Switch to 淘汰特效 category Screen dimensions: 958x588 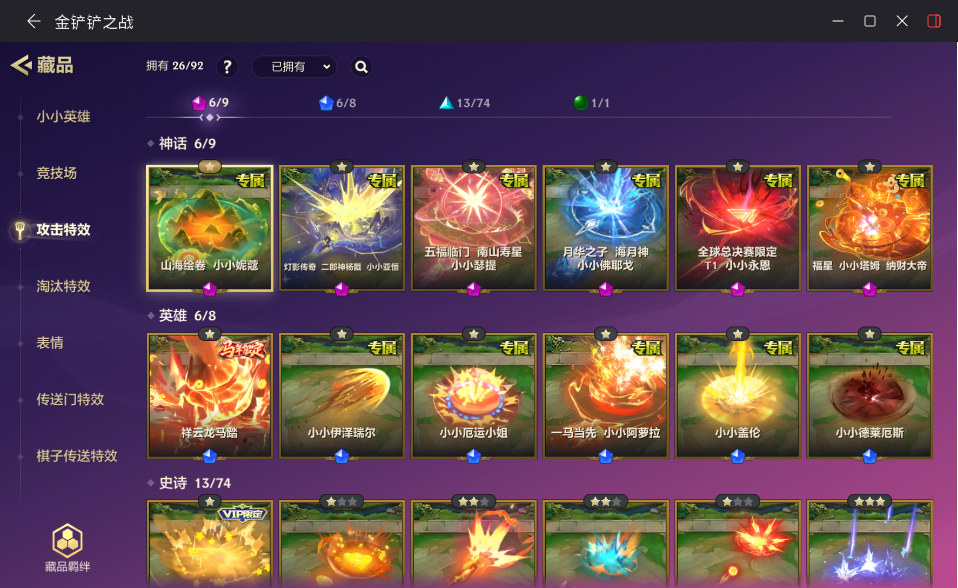click(x=63, y=286)
